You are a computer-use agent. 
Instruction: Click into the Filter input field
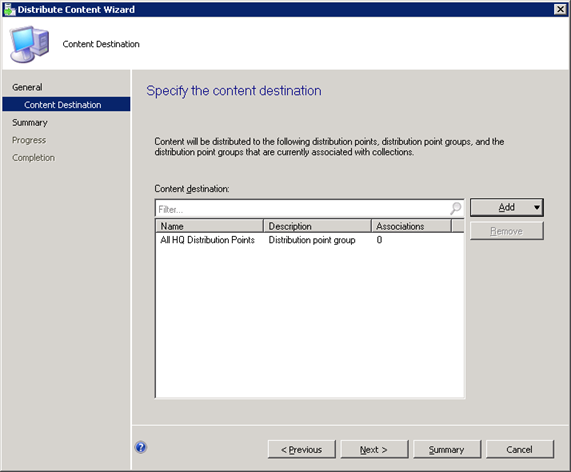click(302, 209)
